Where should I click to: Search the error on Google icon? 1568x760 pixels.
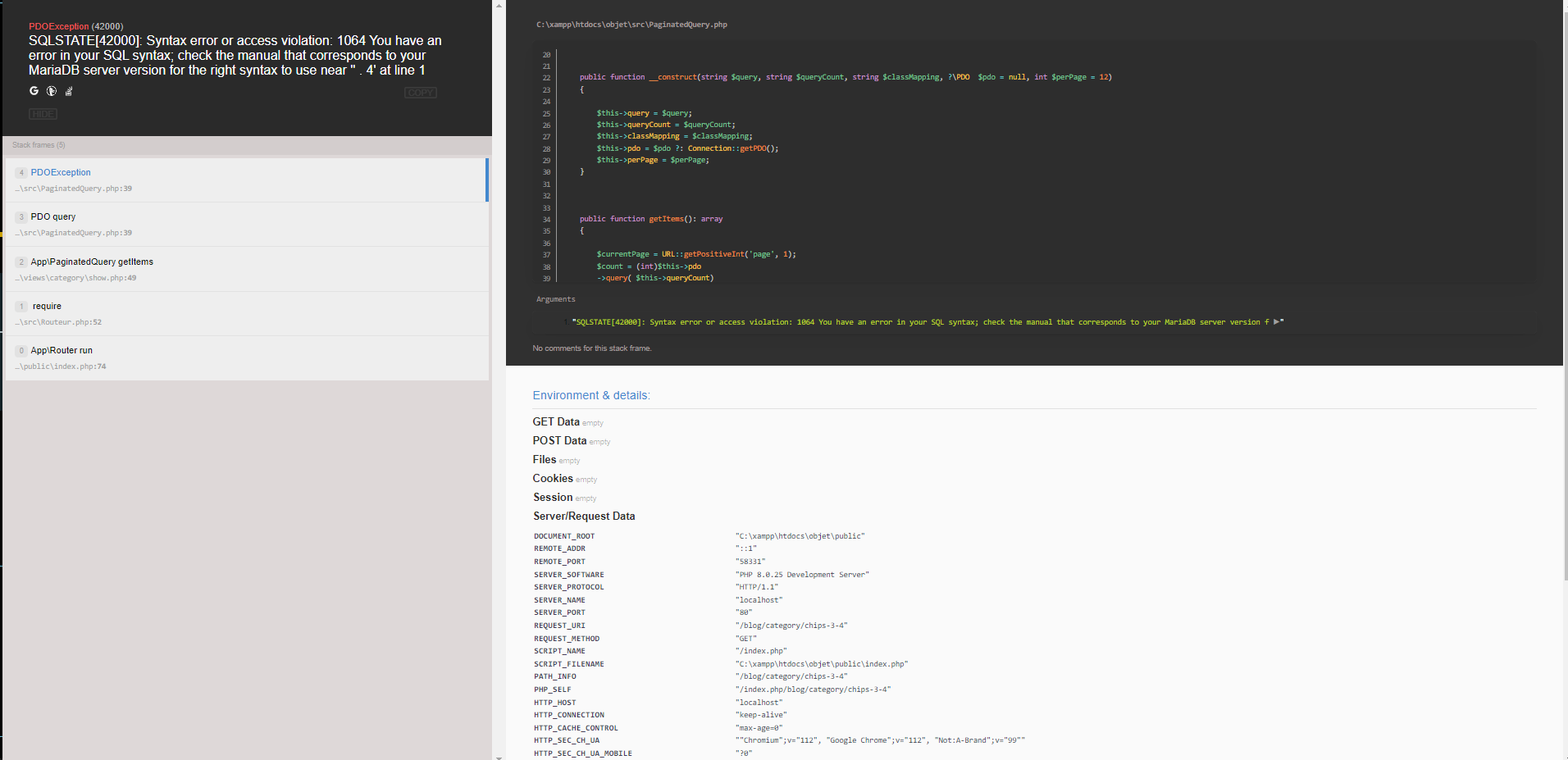tap(34, 91)
